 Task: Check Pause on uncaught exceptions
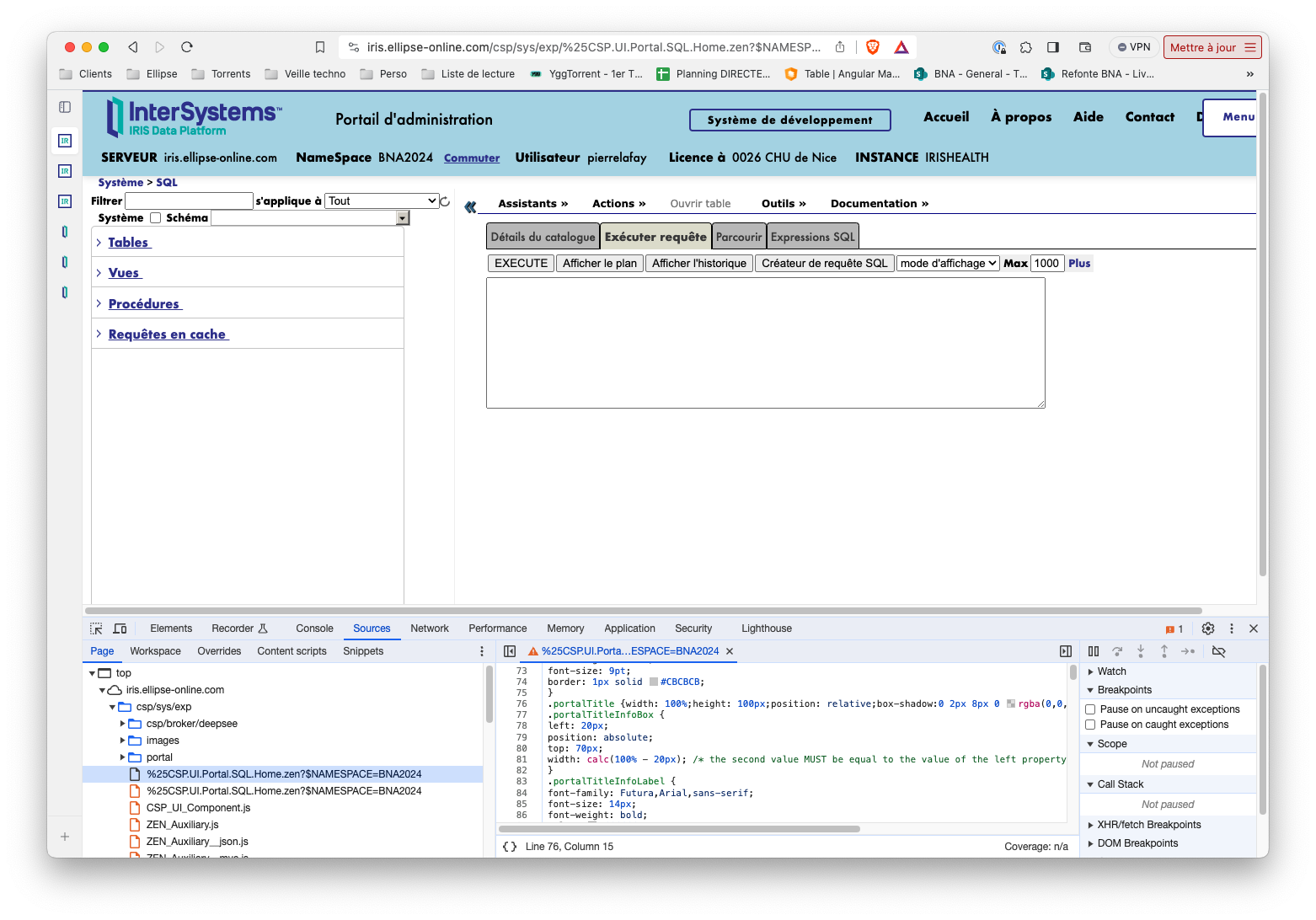pyautogui.click(x=1090, y=709)
